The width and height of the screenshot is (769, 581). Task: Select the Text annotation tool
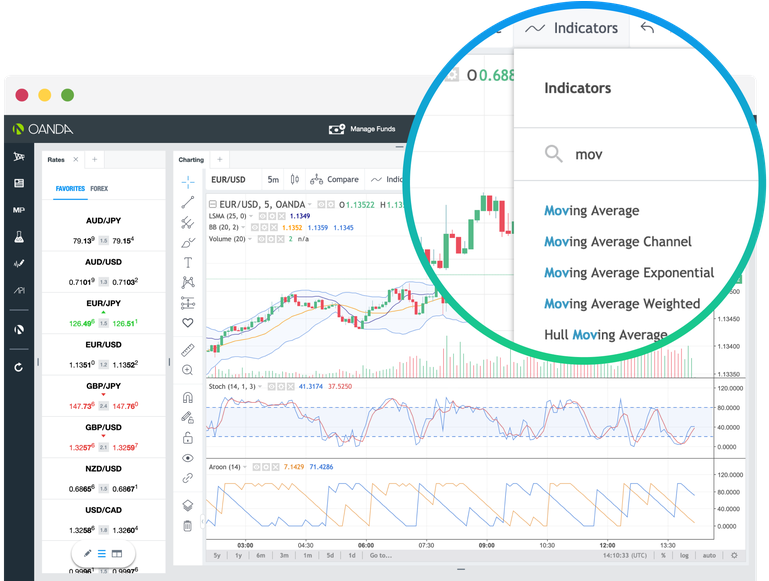pyautogui.click(x=188, y=263)
